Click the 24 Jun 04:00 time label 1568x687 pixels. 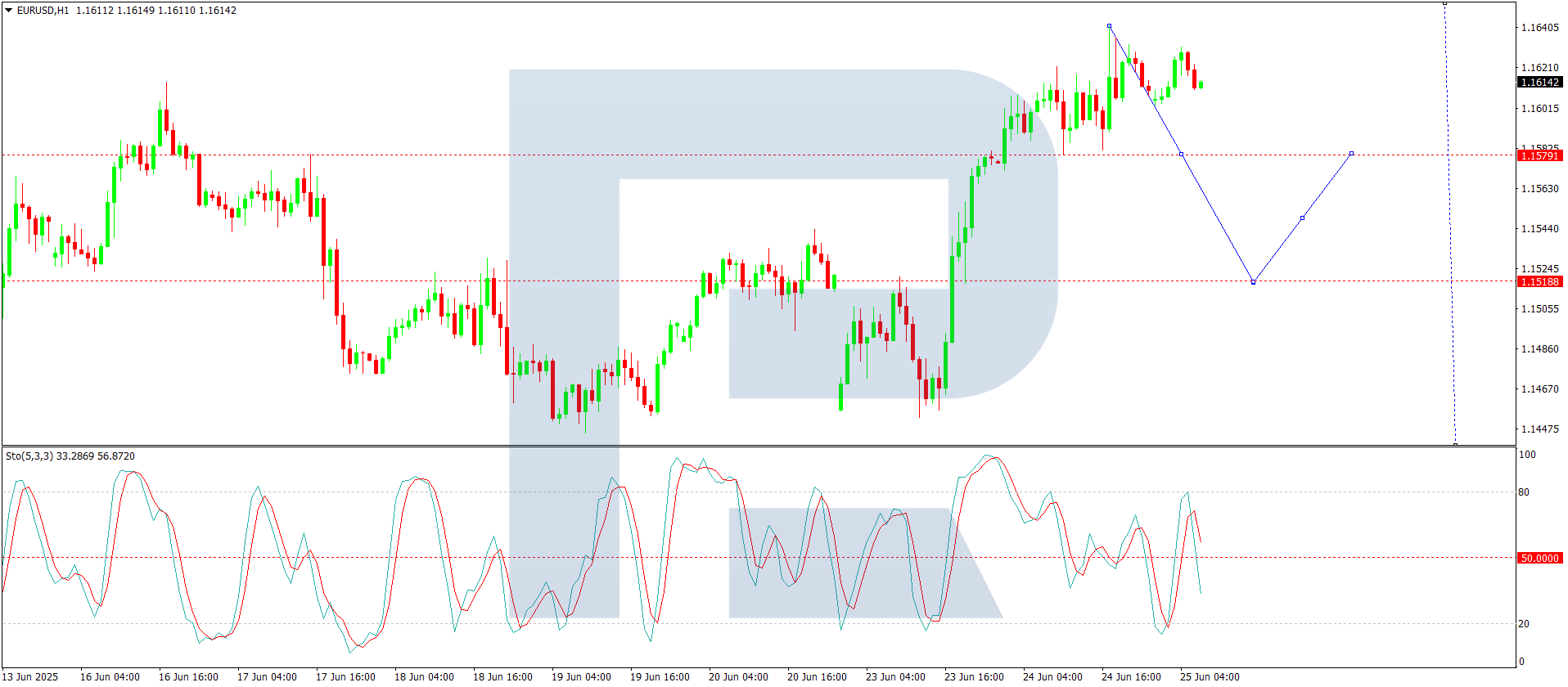pyautogui.click(x=1052, y=677)
